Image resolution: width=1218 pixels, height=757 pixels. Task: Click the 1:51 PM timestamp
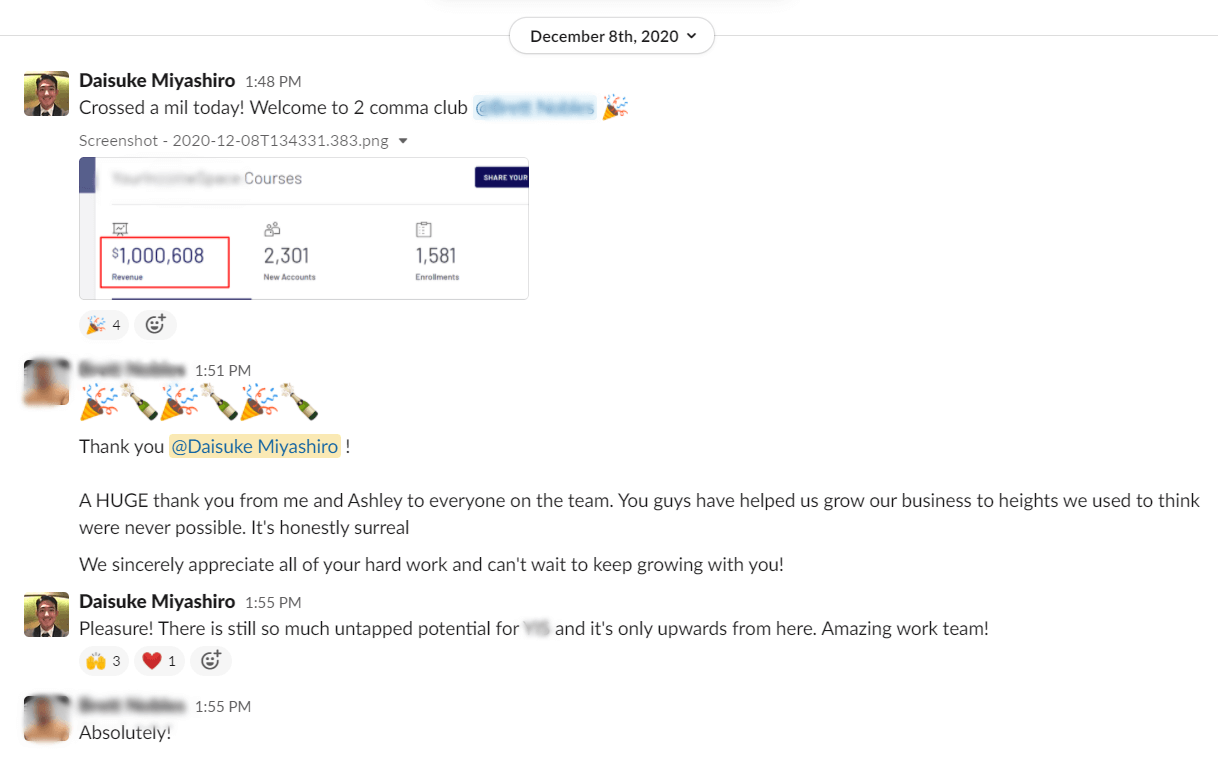[x=223, y=370]
